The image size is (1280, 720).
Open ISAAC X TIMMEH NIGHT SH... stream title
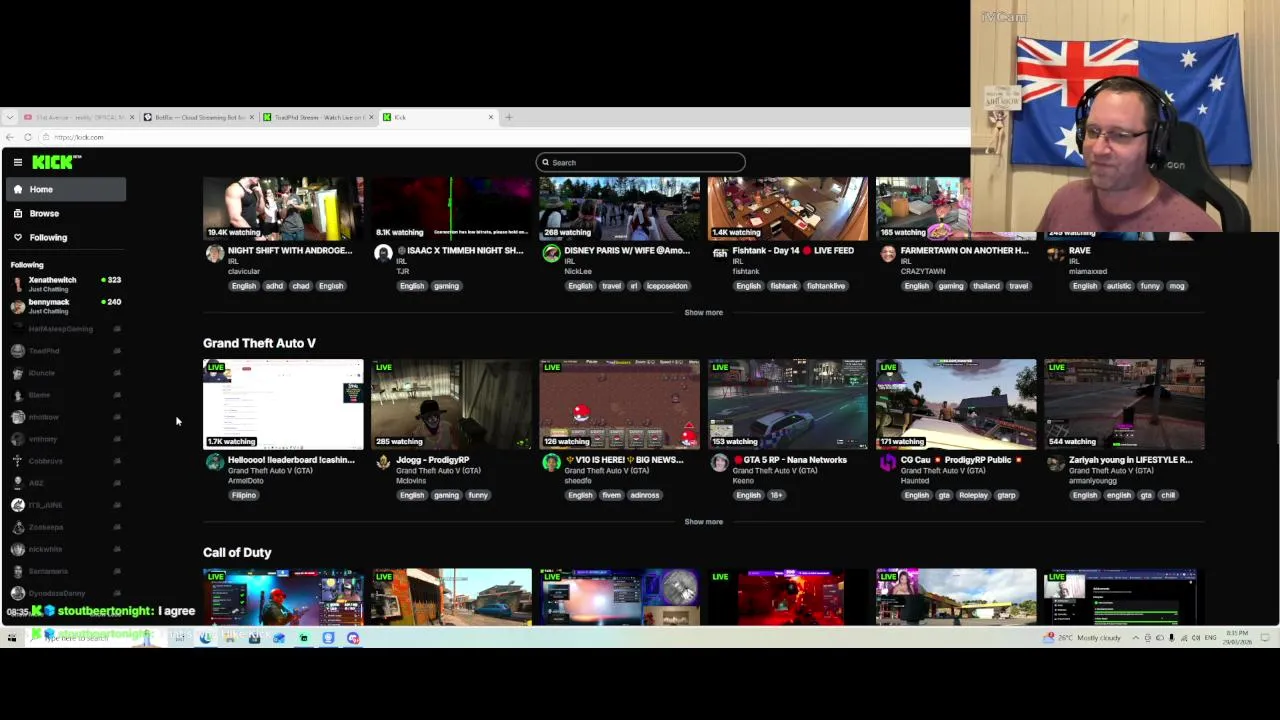click(x=462, y=250)
